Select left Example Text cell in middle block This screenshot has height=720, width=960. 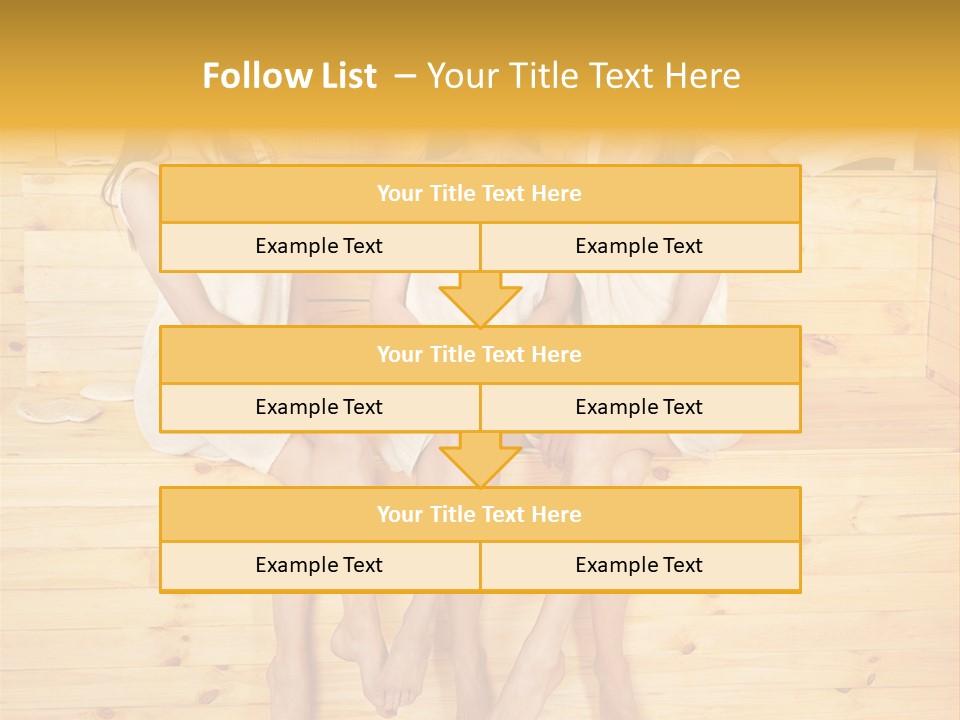pos(320,407)
